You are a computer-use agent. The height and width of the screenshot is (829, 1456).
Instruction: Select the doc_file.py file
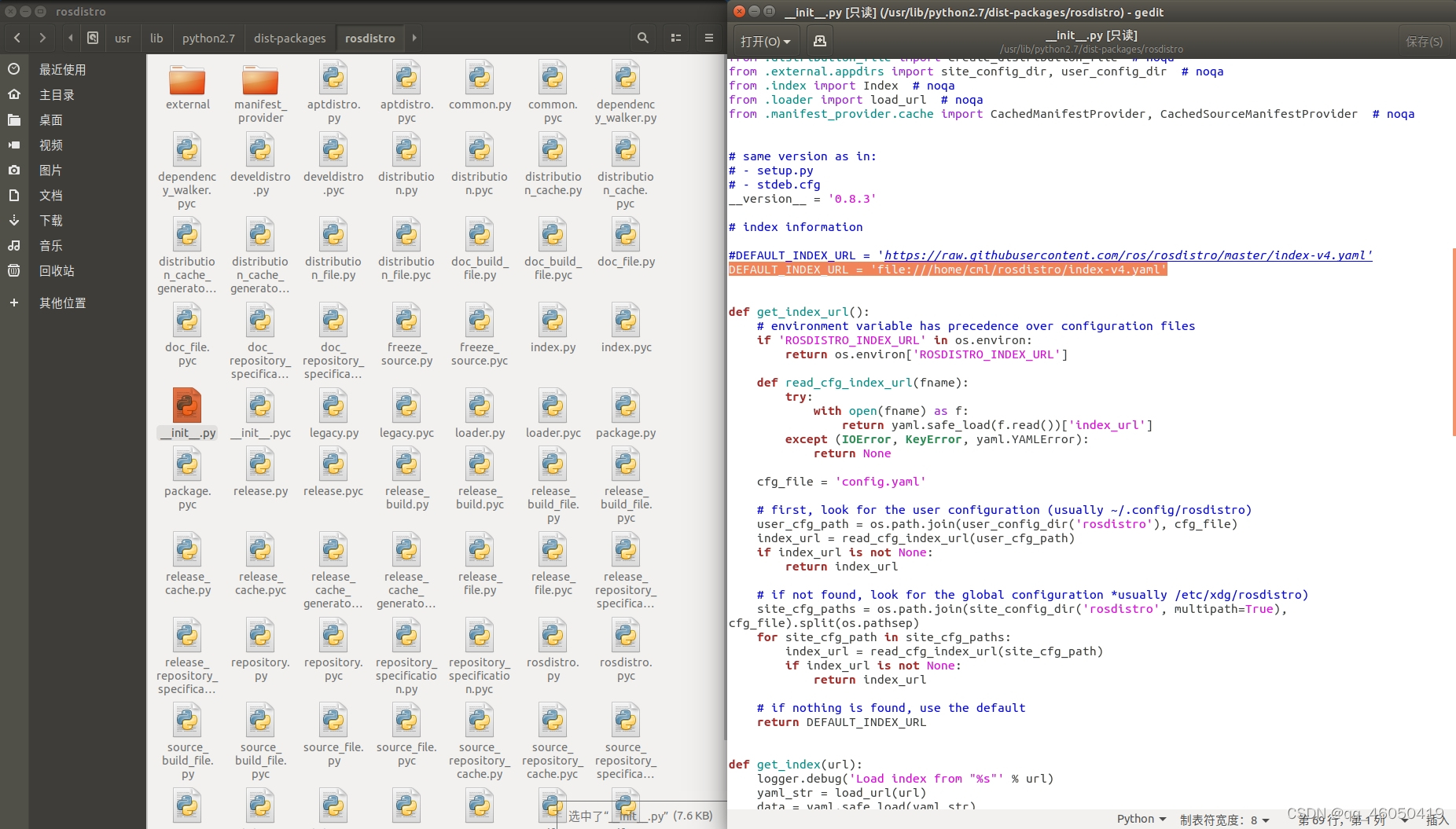(x=626, y=244)
